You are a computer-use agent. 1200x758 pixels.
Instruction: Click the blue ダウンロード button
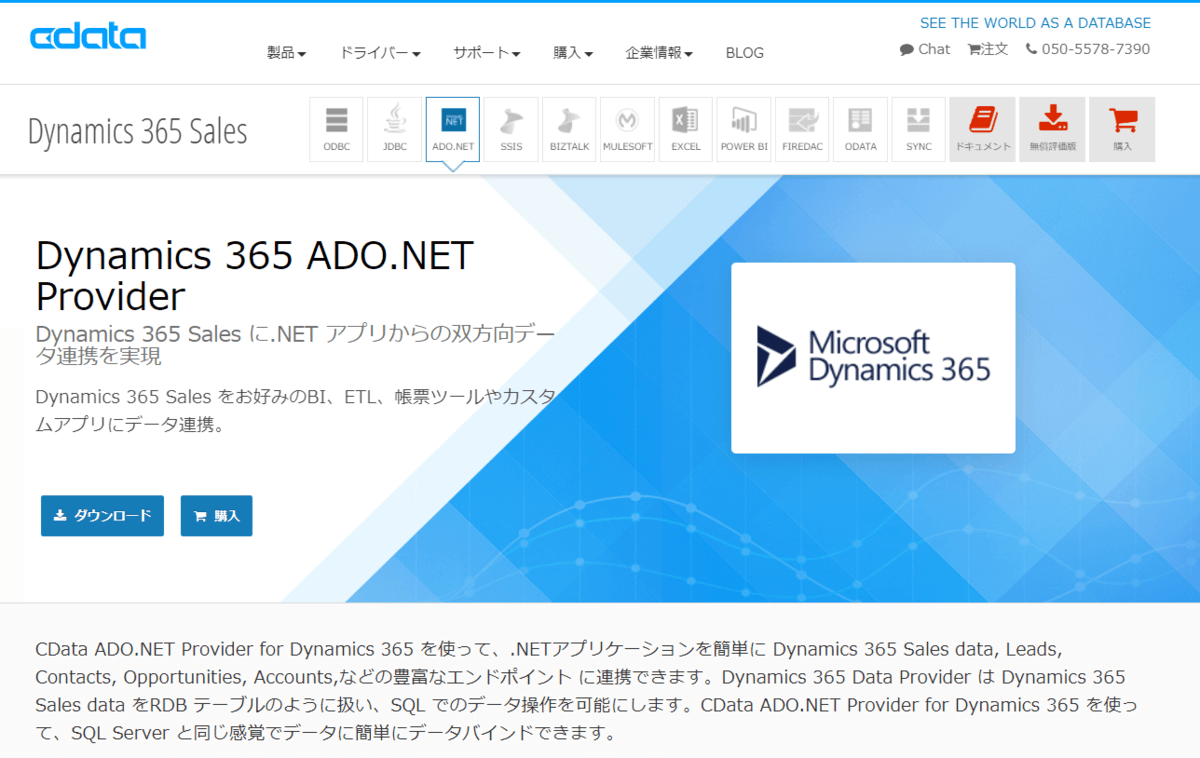102,516
